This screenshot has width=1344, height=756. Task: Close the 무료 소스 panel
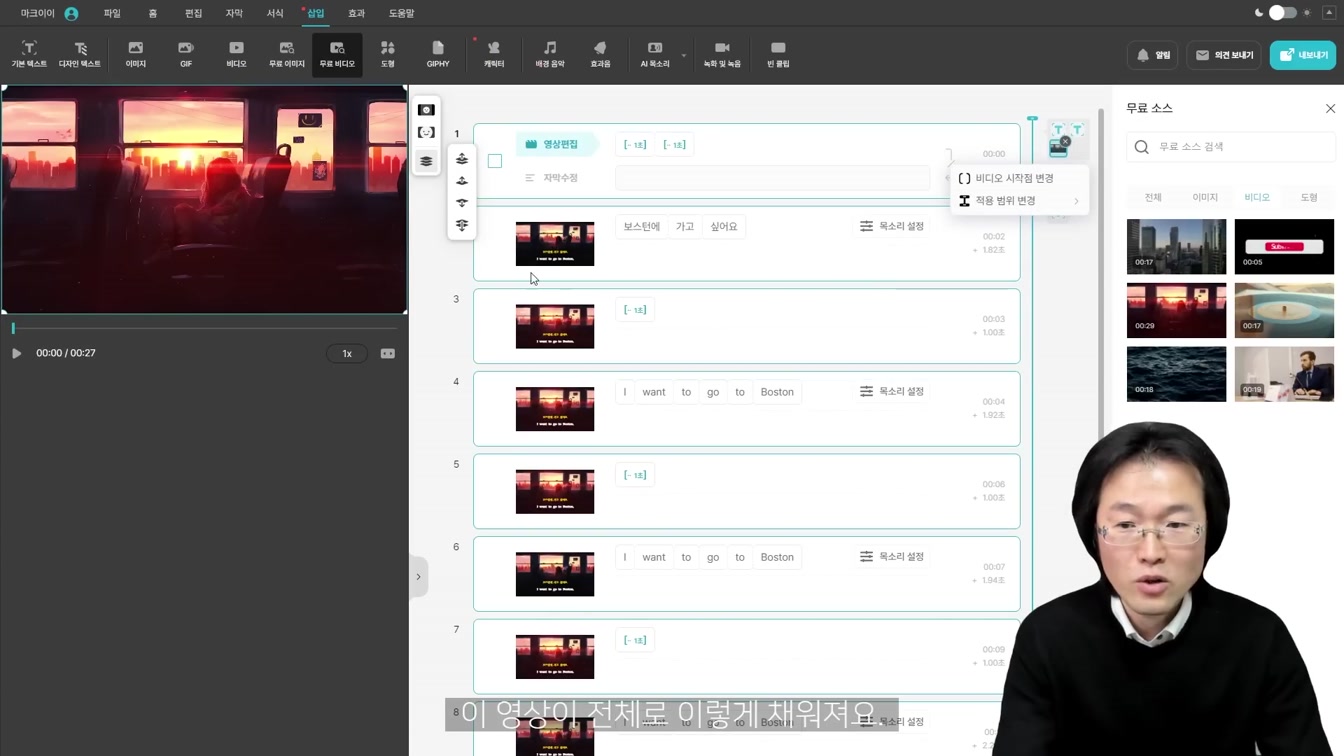coord(1330,108)
